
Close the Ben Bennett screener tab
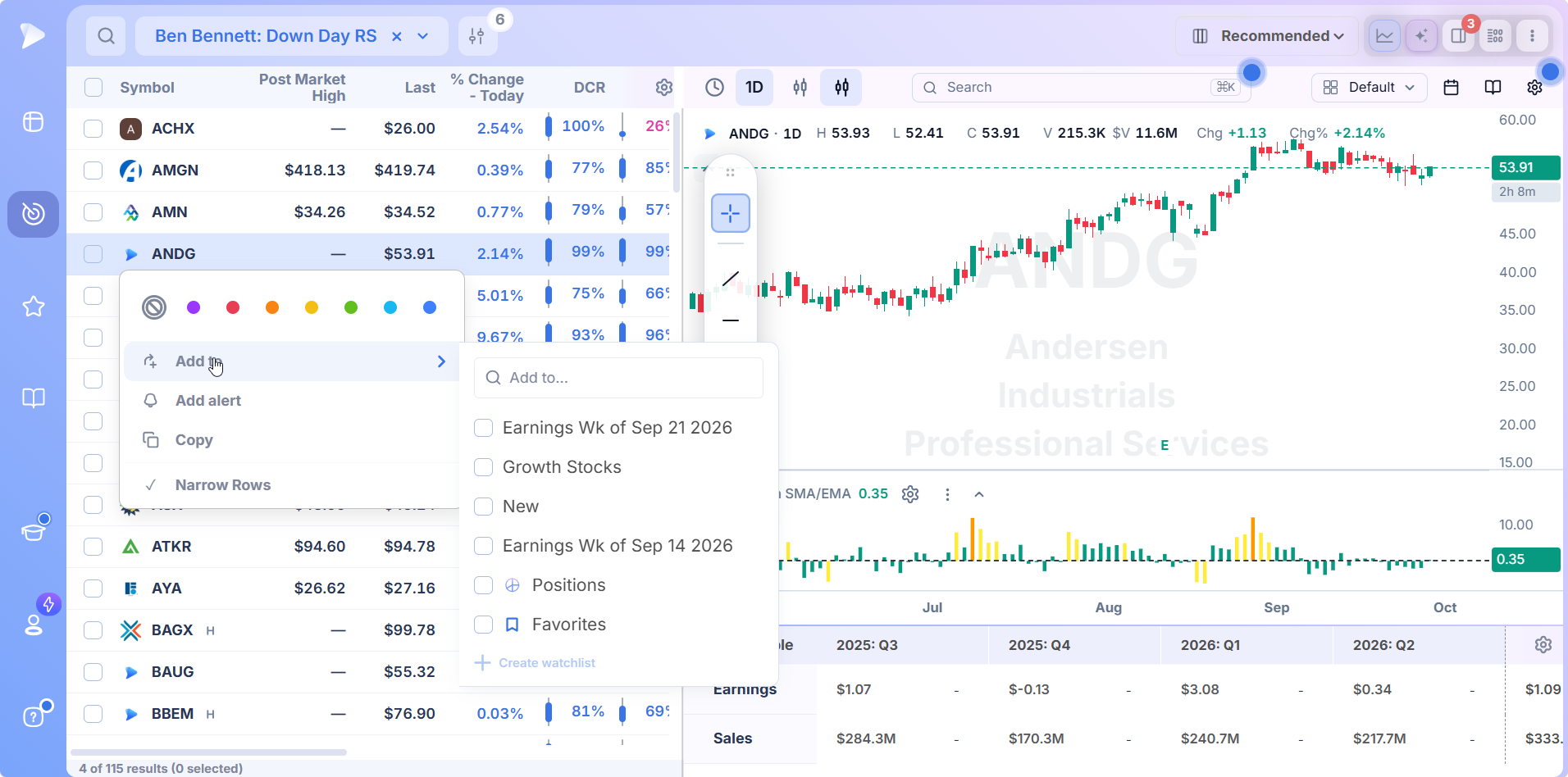[x=397, y=36]
